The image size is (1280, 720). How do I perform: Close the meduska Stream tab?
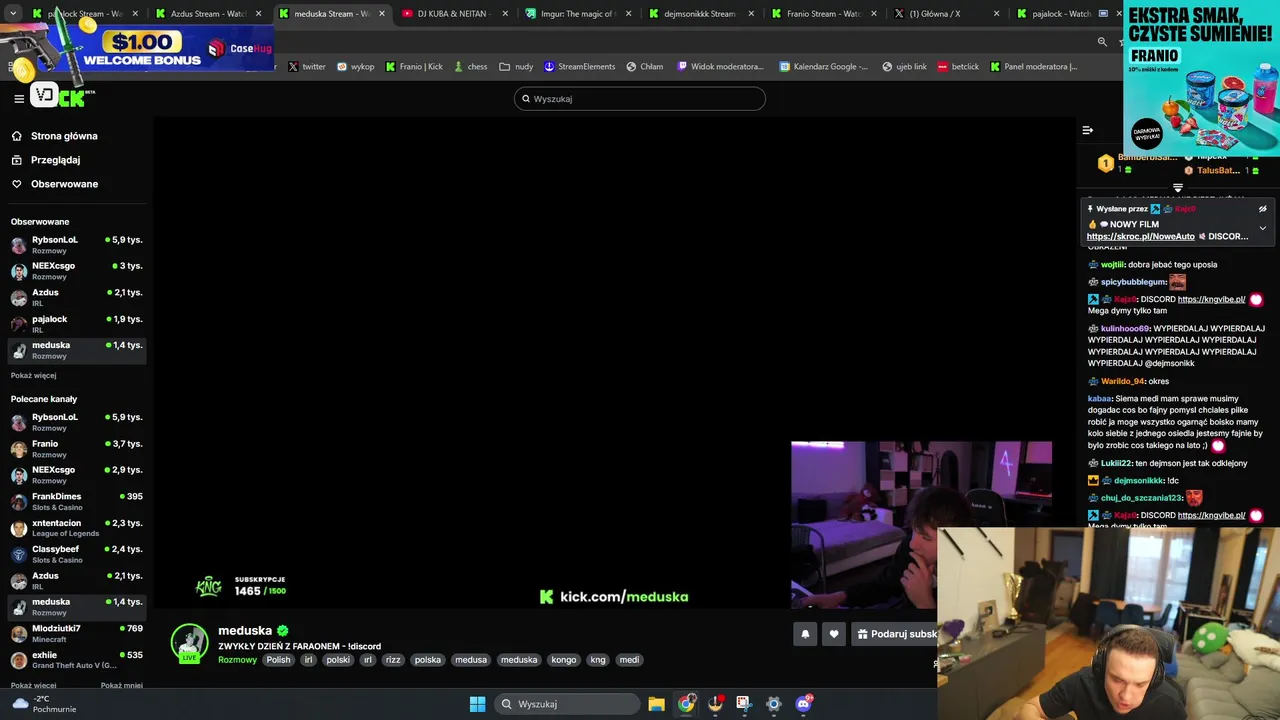pyautogui.click(x=381, y=14)
